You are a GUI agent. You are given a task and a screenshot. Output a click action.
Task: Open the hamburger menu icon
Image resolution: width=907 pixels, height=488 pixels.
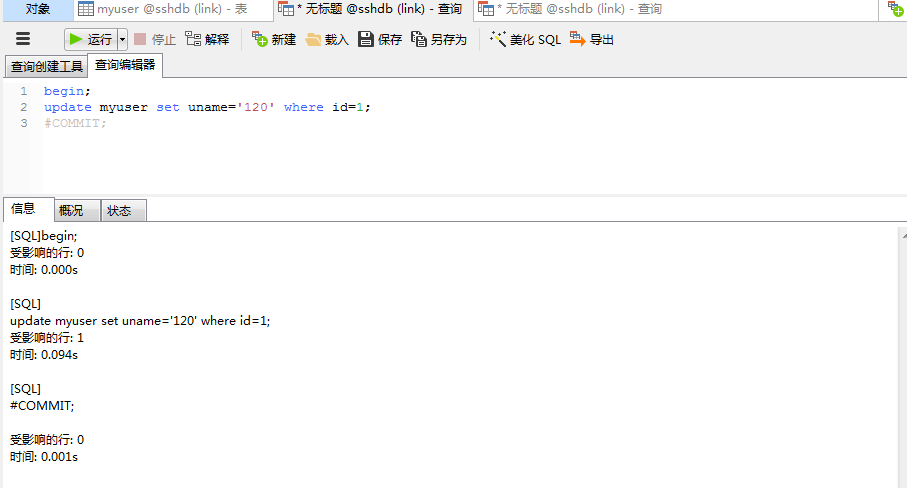pyautogui.click(x=23, y=39)
